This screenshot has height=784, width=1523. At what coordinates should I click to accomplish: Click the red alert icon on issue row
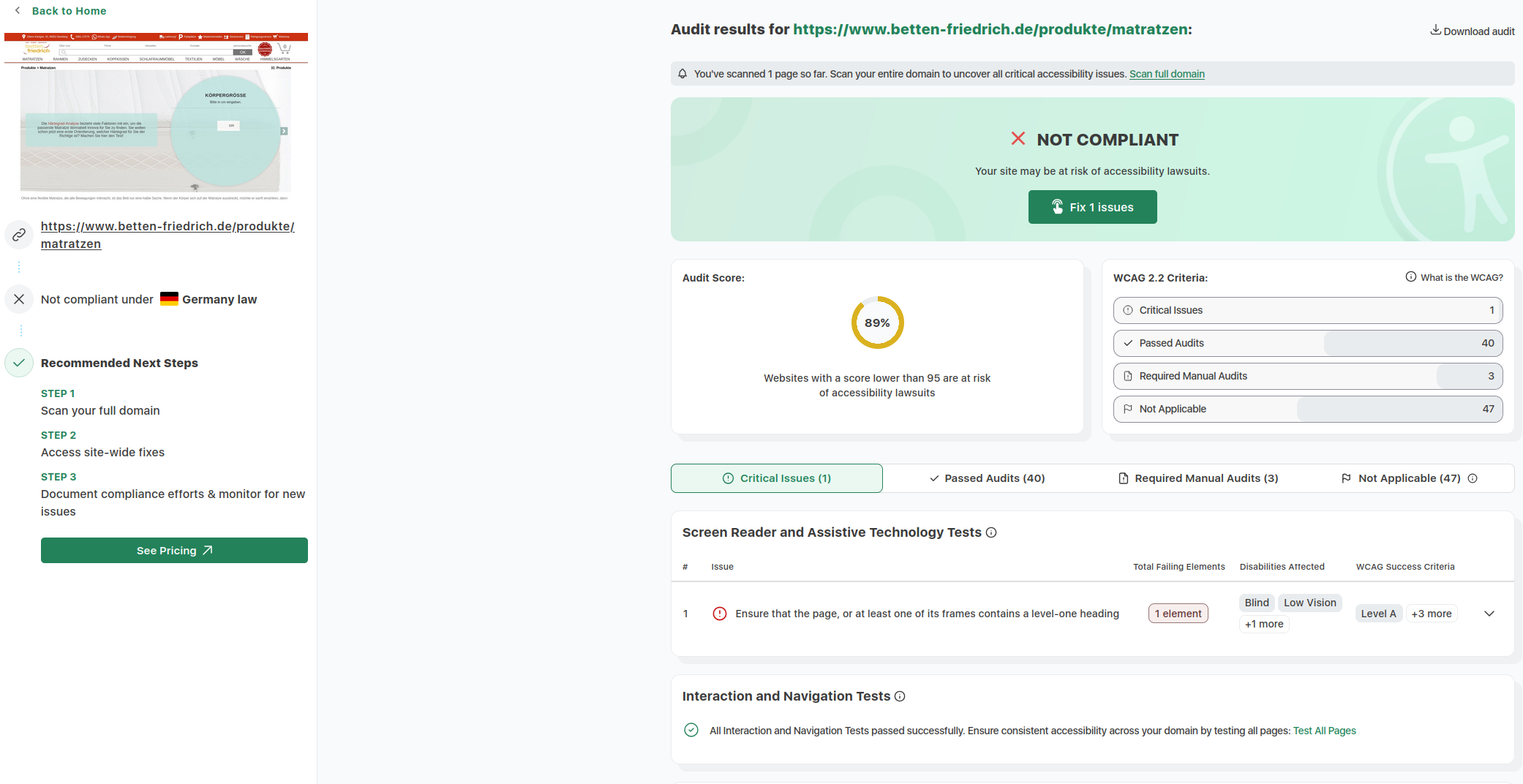[720, 614]
